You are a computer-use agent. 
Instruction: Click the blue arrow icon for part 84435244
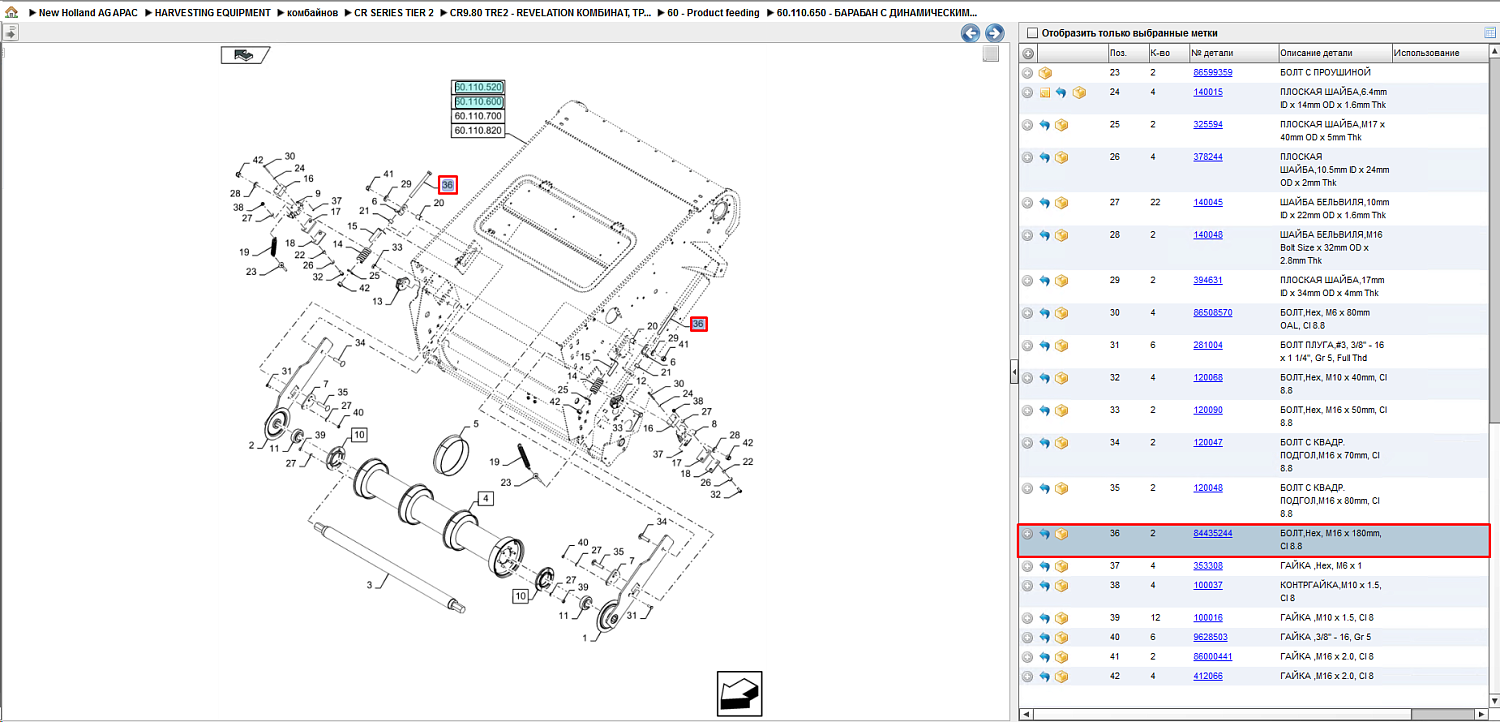(1045, 534)
